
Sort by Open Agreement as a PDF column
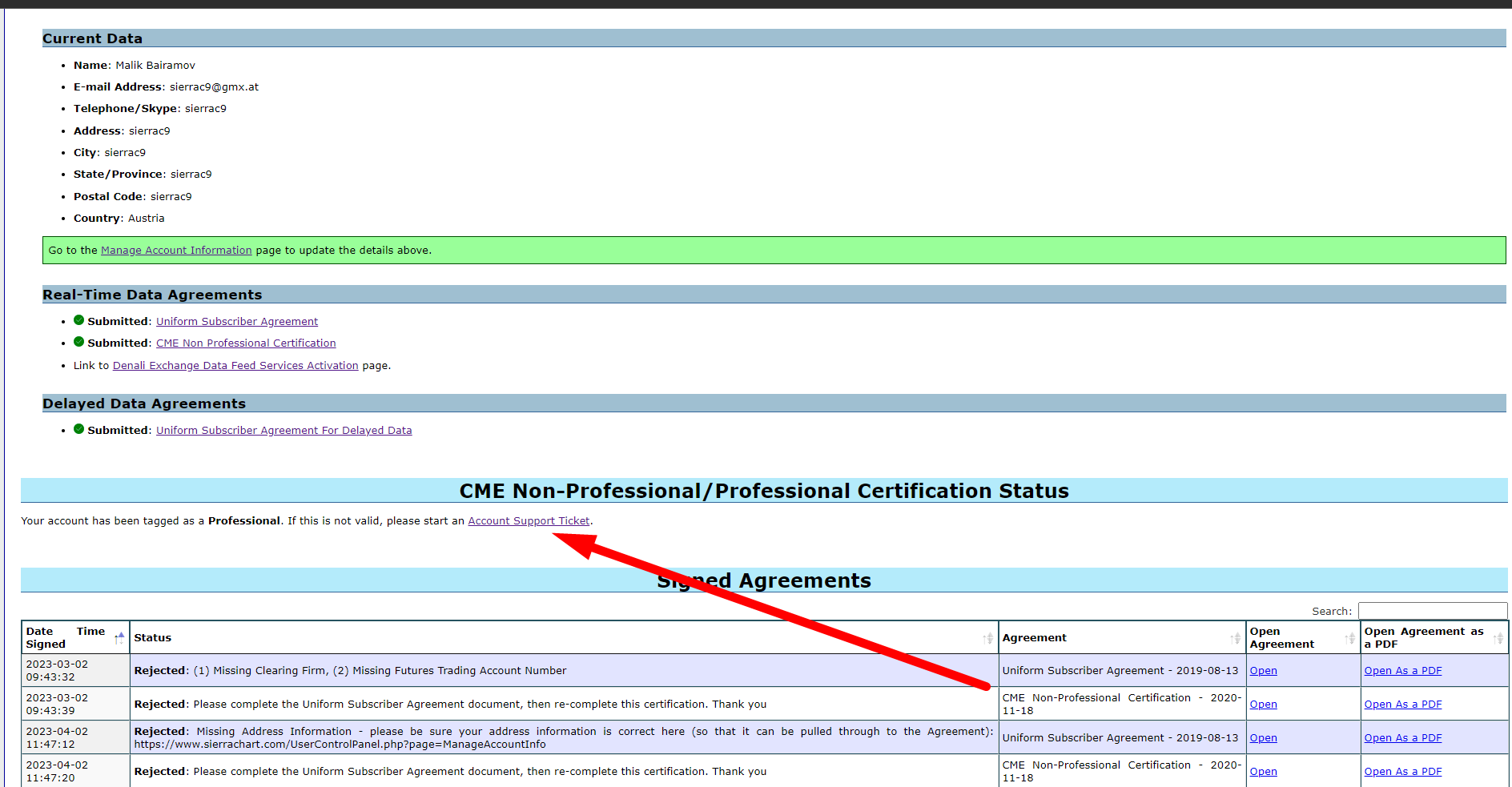1434,638
